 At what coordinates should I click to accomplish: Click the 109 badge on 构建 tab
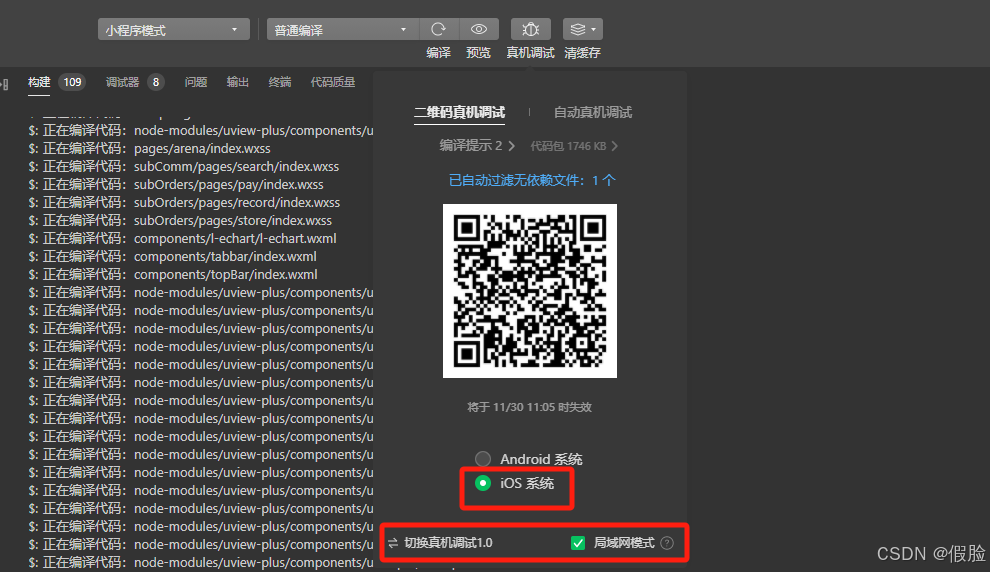pos(73,82)
